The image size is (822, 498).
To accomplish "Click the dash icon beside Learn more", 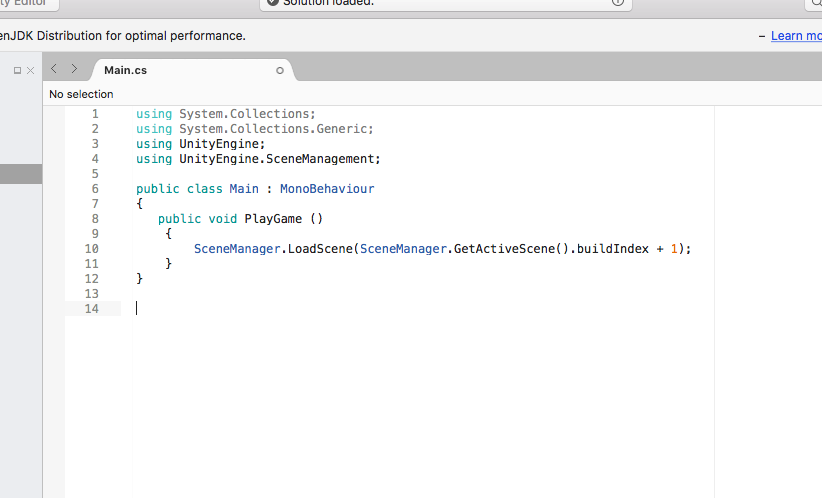I will click(762, 36).
